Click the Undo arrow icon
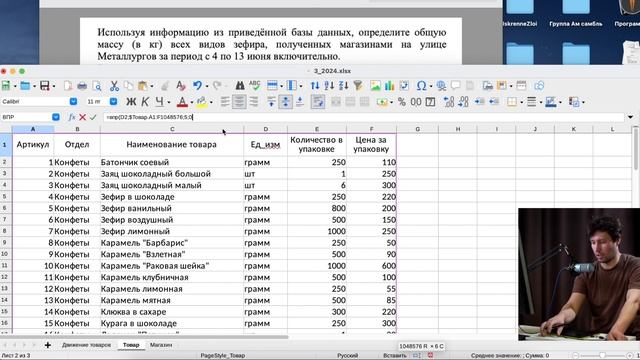The height and width of the screenshot is (360, 640). (x=197, y=86)
